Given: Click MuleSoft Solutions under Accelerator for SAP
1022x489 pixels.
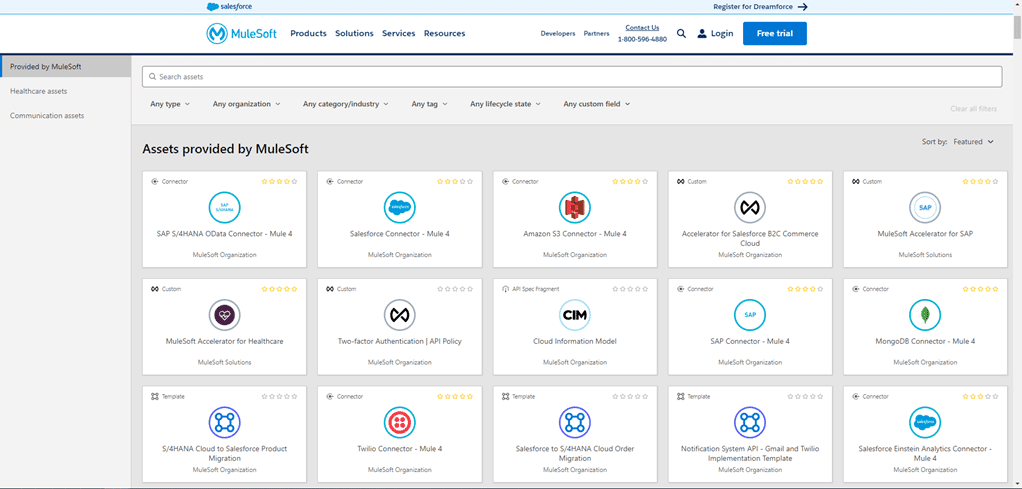Looking at the screenshot, I should tap(925, 255).
